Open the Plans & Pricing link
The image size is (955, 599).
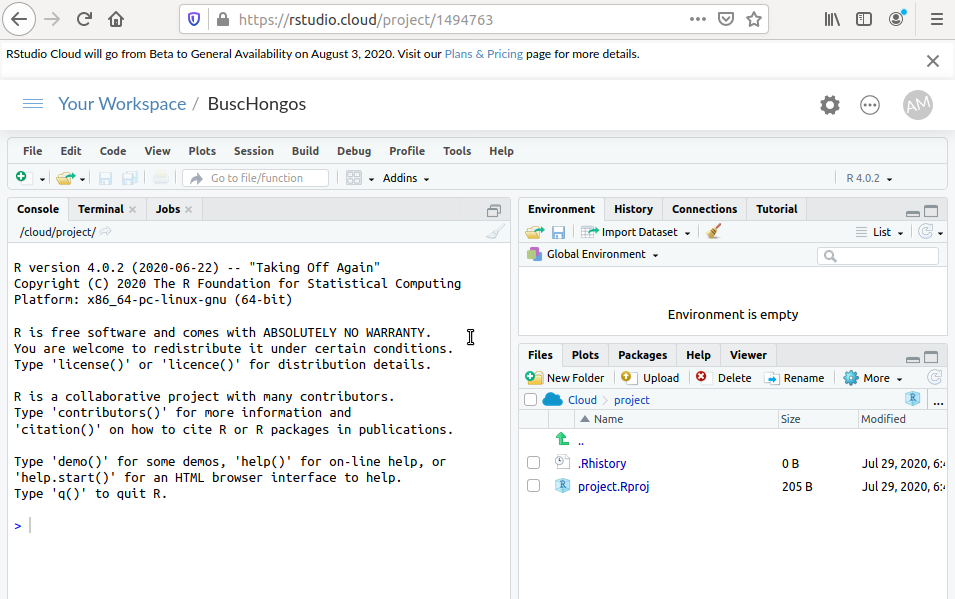484,54
